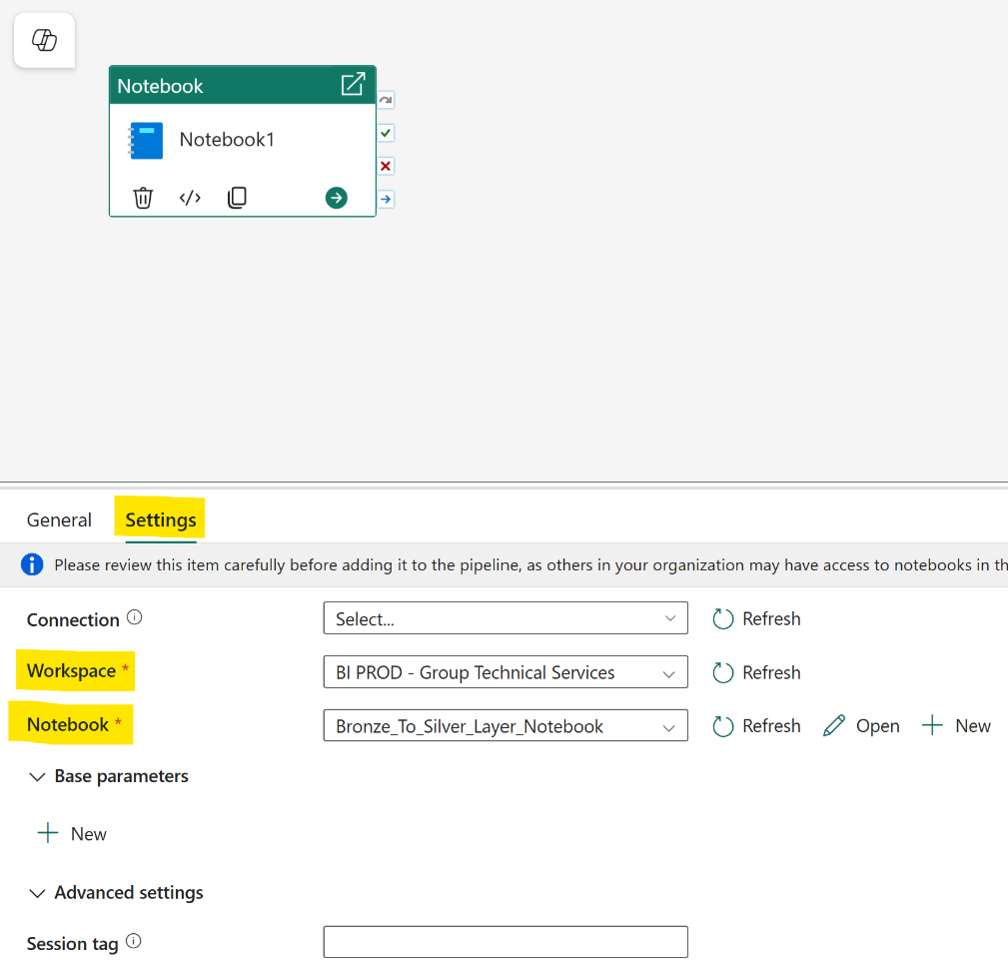Switch to the Settings tab
This screenshot has height=972, width=1008.
(161, 519)
